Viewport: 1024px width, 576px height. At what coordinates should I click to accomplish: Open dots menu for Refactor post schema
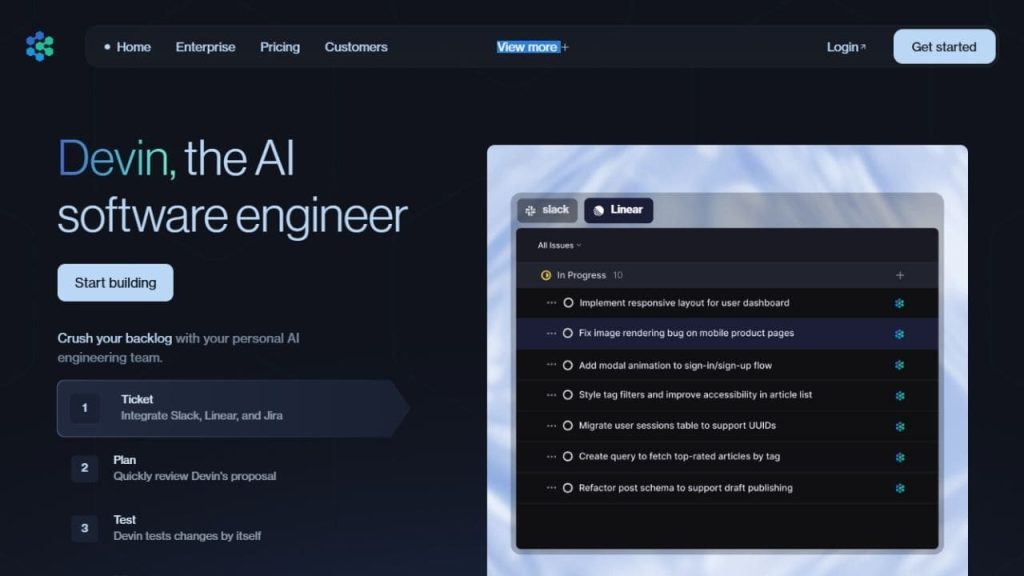pos(551,488)
